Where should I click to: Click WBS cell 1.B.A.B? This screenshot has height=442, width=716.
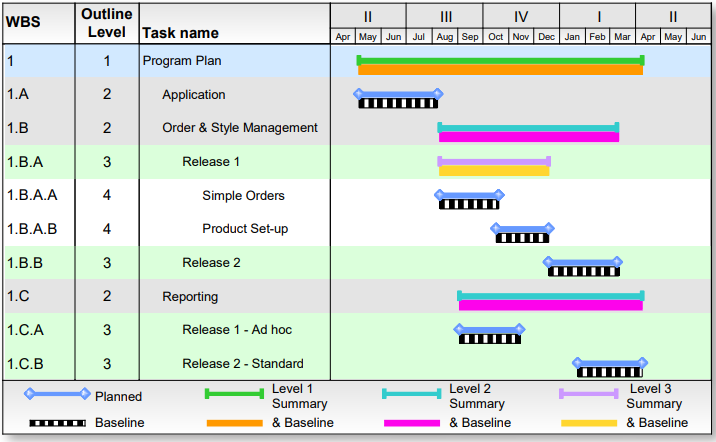tap(32, 229)
